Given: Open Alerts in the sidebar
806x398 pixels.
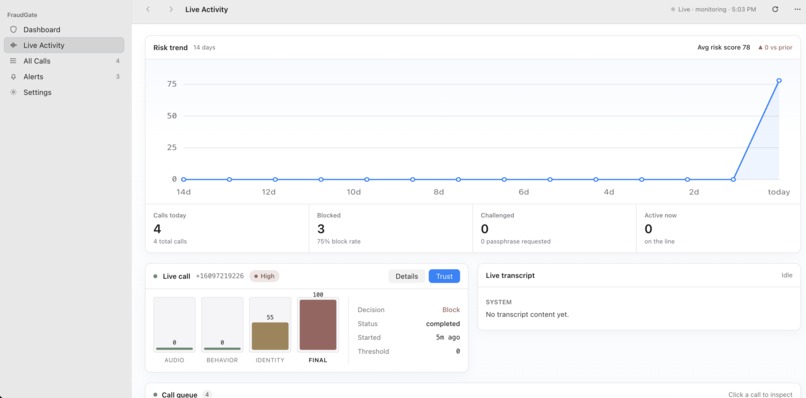Looking at the screenshot, I should pyautogui.click(x=64, y=77).
